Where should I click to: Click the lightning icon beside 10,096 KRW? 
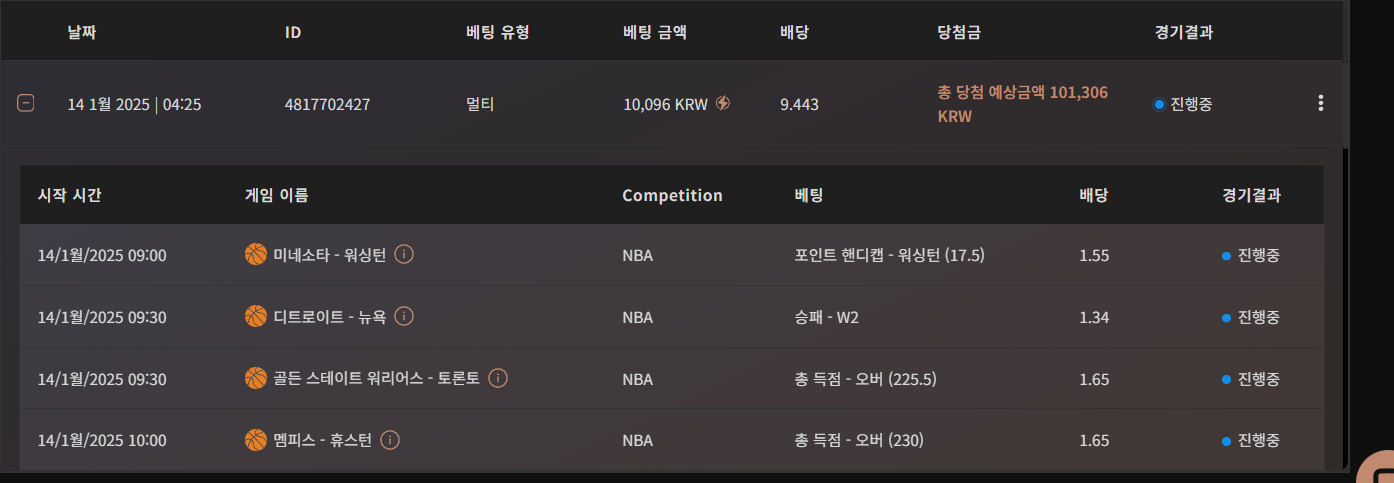(x=723, y=103)
